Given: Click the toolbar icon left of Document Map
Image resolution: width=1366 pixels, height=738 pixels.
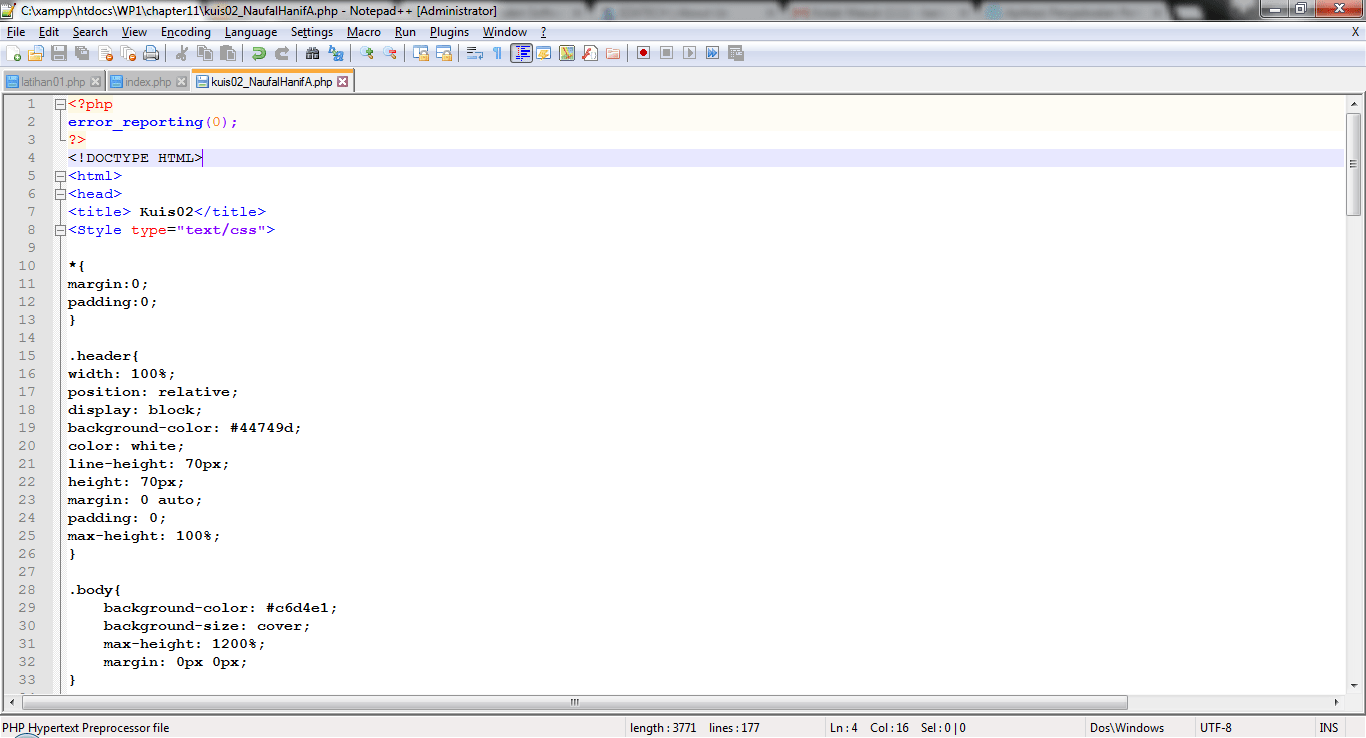Looking at the screenshot, I should [544, 53].
